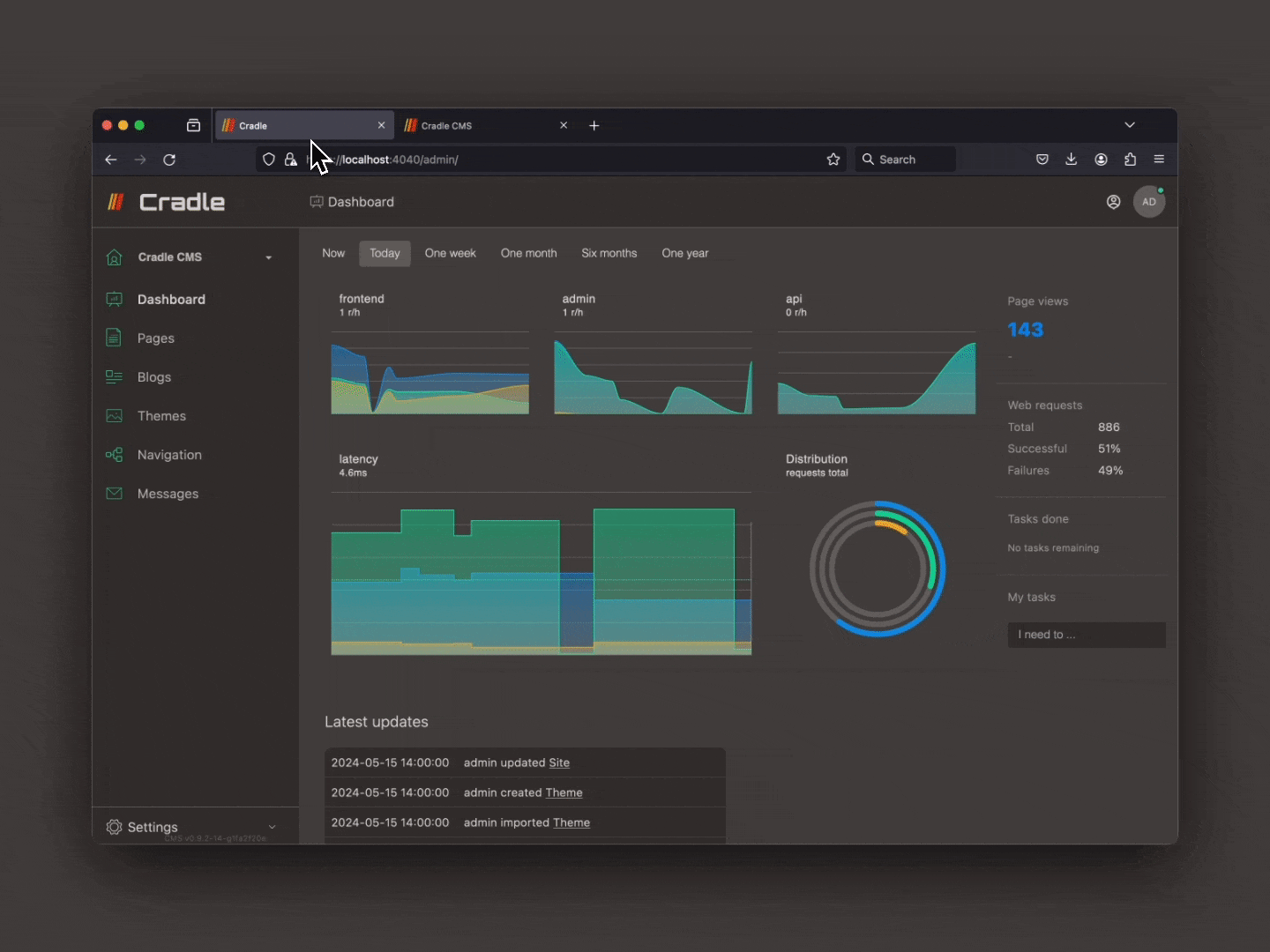Image resolution: width=1270 pixels, height=952 pixels.
Task: Open the Settings gear at the bottom
Action: [x=116, y=827]
